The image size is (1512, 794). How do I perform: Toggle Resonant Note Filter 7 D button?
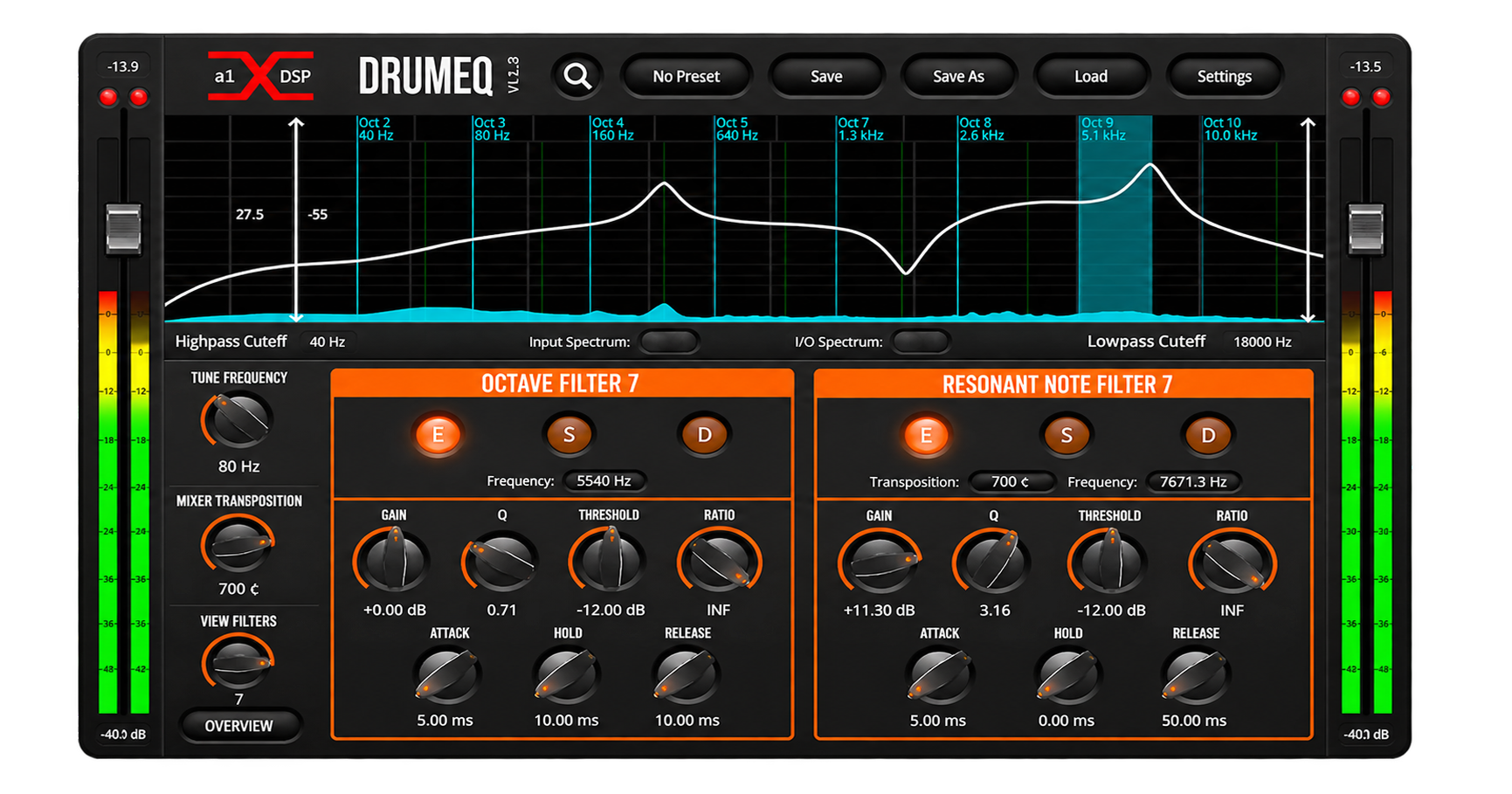[x=1208, y=435]
